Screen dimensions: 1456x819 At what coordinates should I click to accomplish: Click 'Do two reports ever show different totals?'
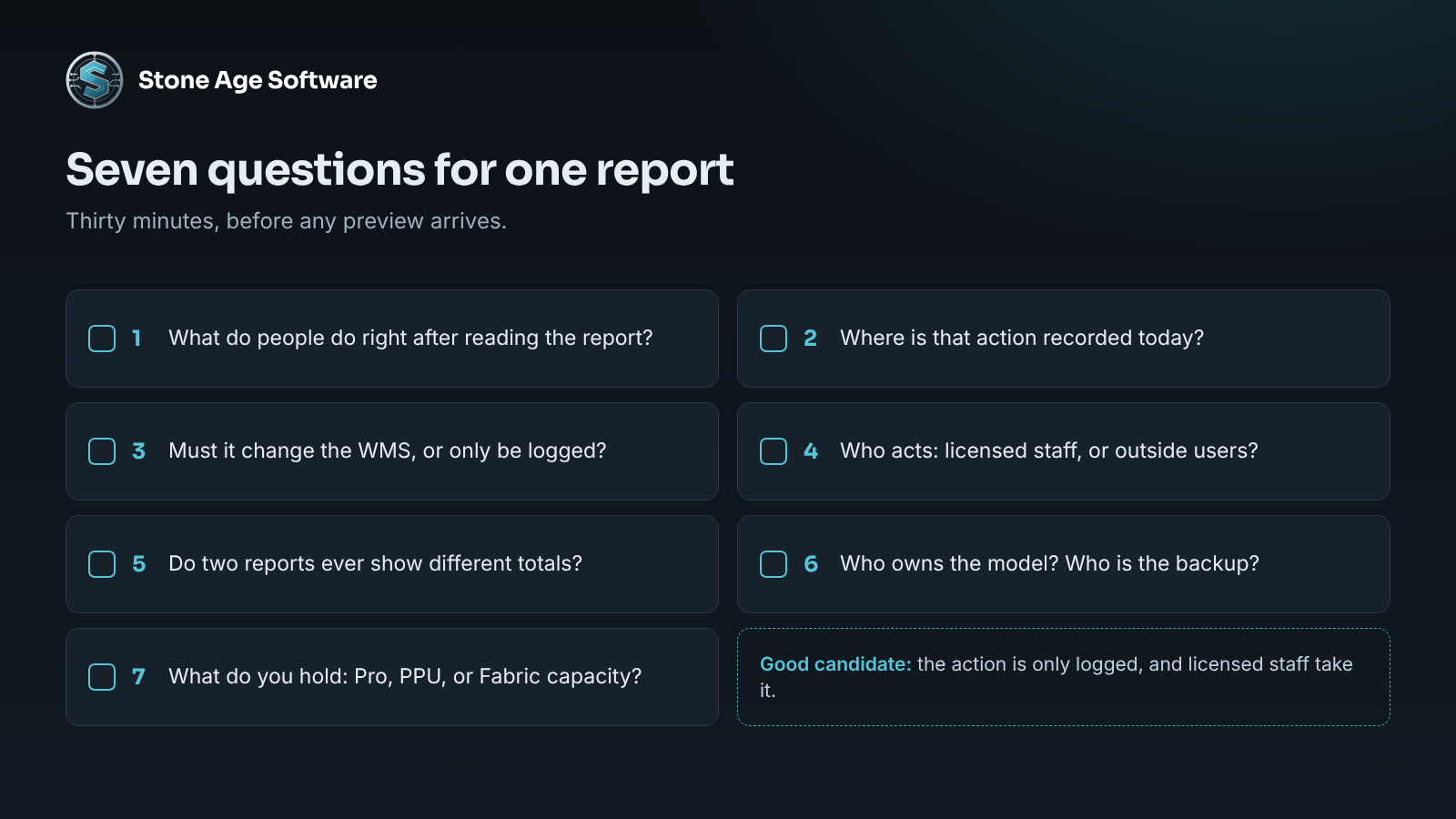click(375, 564)
